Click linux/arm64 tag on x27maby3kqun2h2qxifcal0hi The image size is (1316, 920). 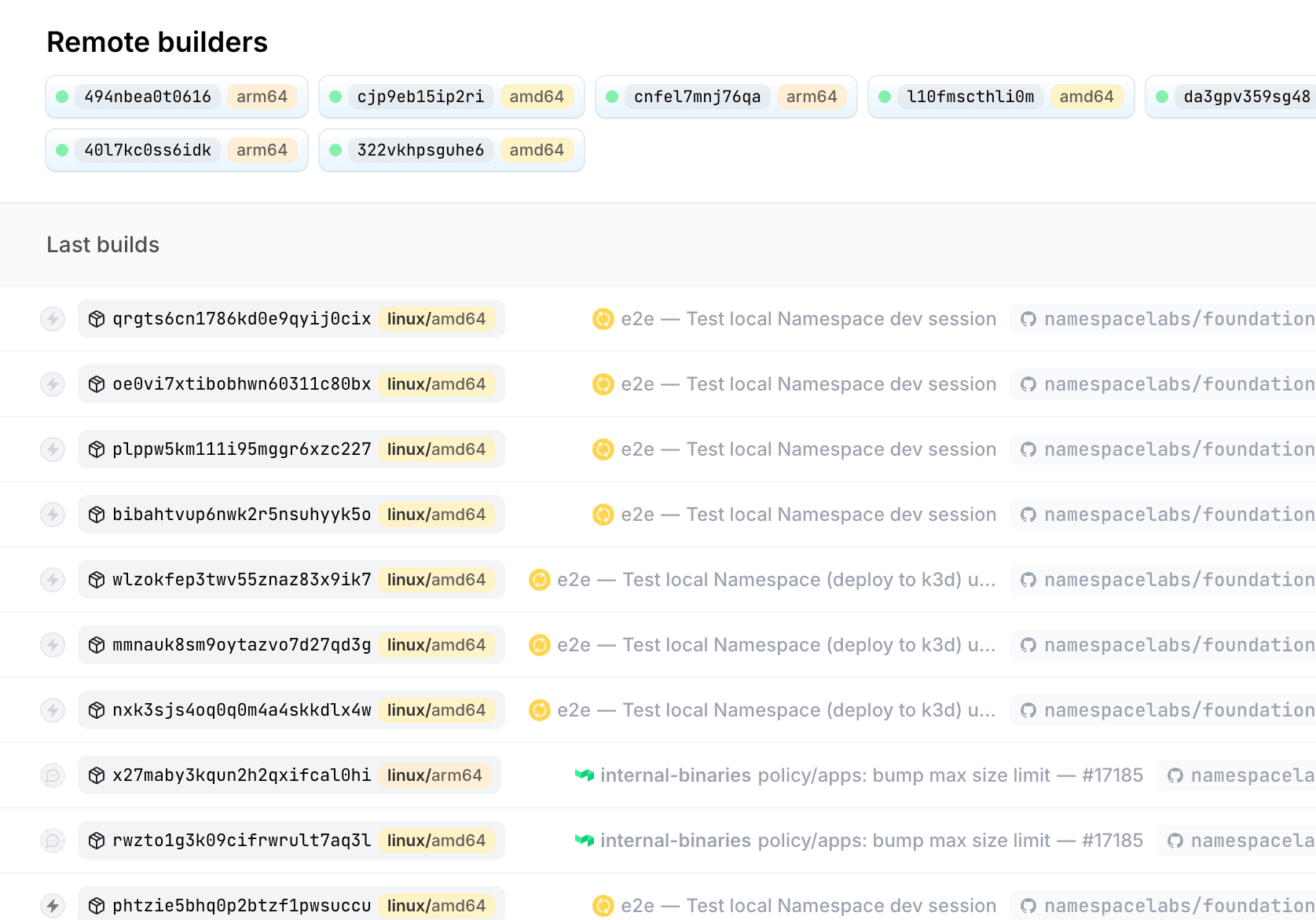click(434, 775)
